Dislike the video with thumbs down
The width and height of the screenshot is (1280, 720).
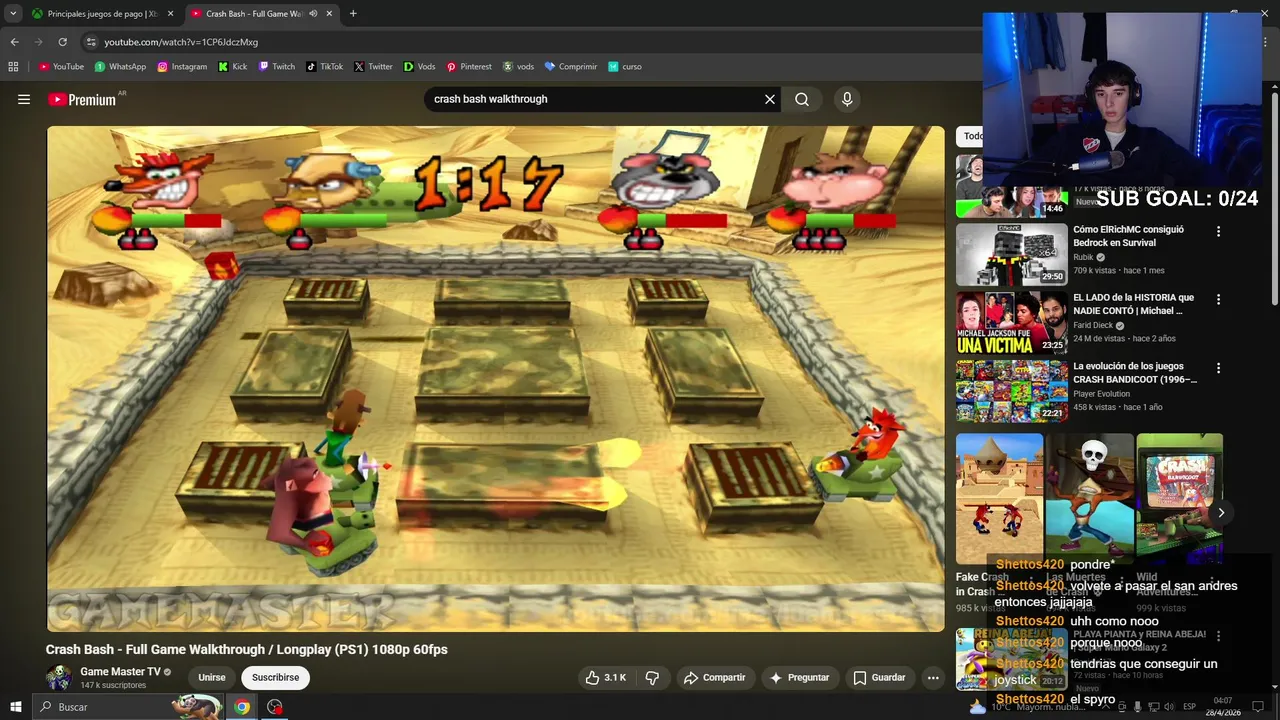[x=652, y=677]
